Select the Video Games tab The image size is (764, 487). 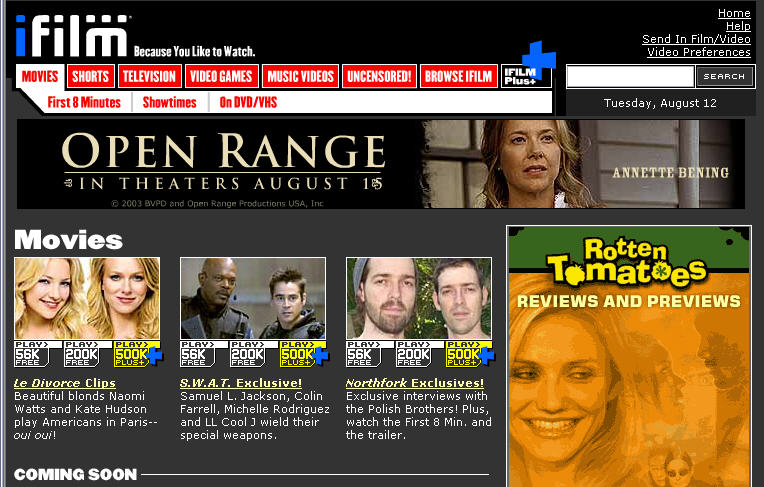222,77
